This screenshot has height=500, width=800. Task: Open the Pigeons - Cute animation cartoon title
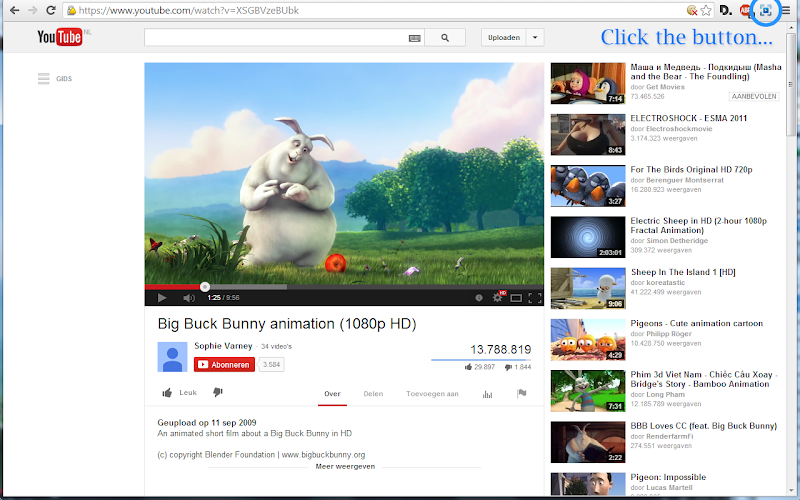coord(696,323)
